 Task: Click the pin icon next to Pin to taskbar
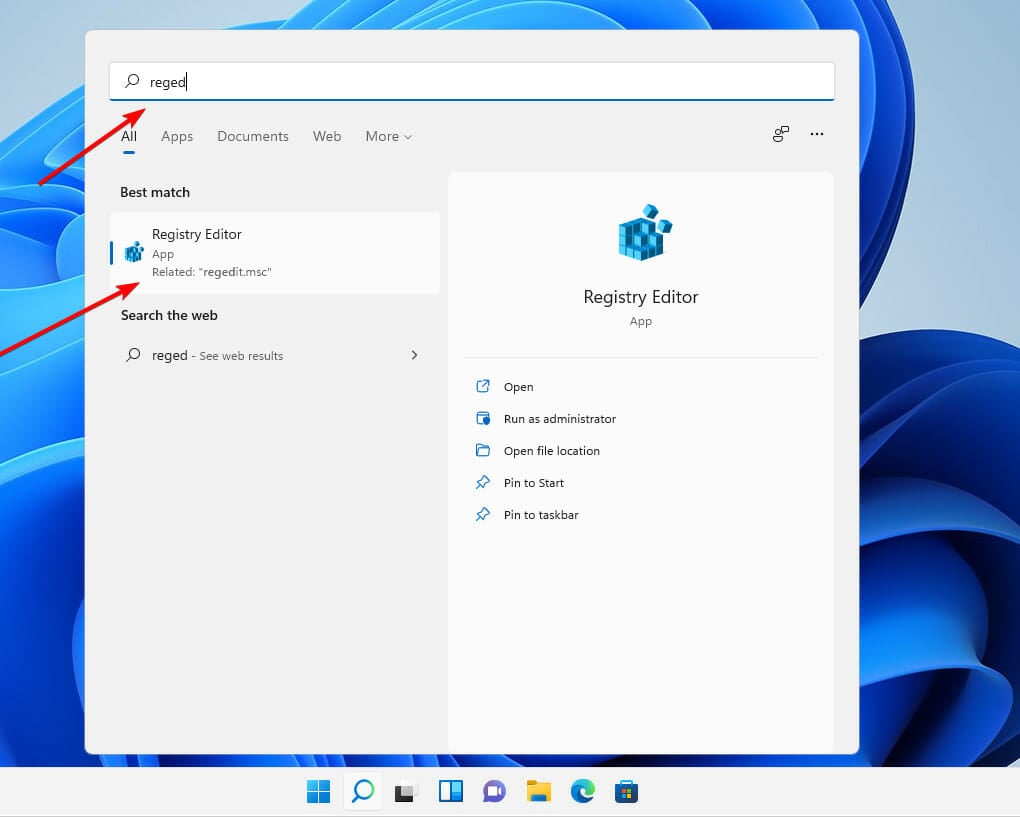[x=483, y=514]
